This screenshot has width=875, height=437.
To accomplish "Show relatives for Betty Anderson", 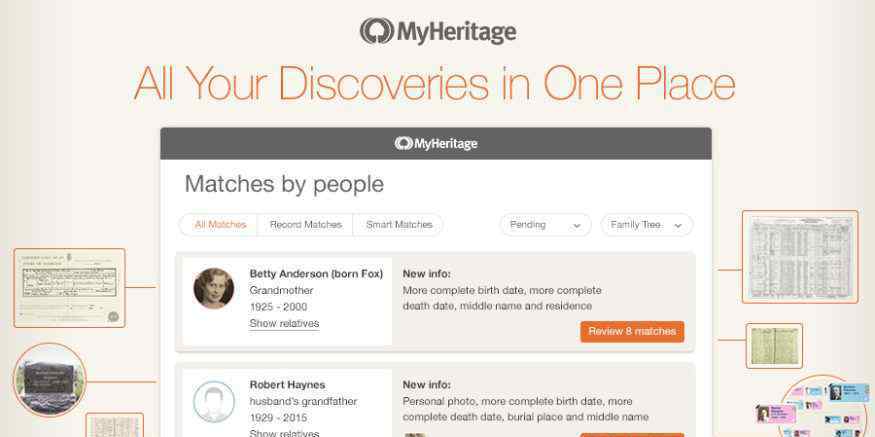I will tap(284, 324).
